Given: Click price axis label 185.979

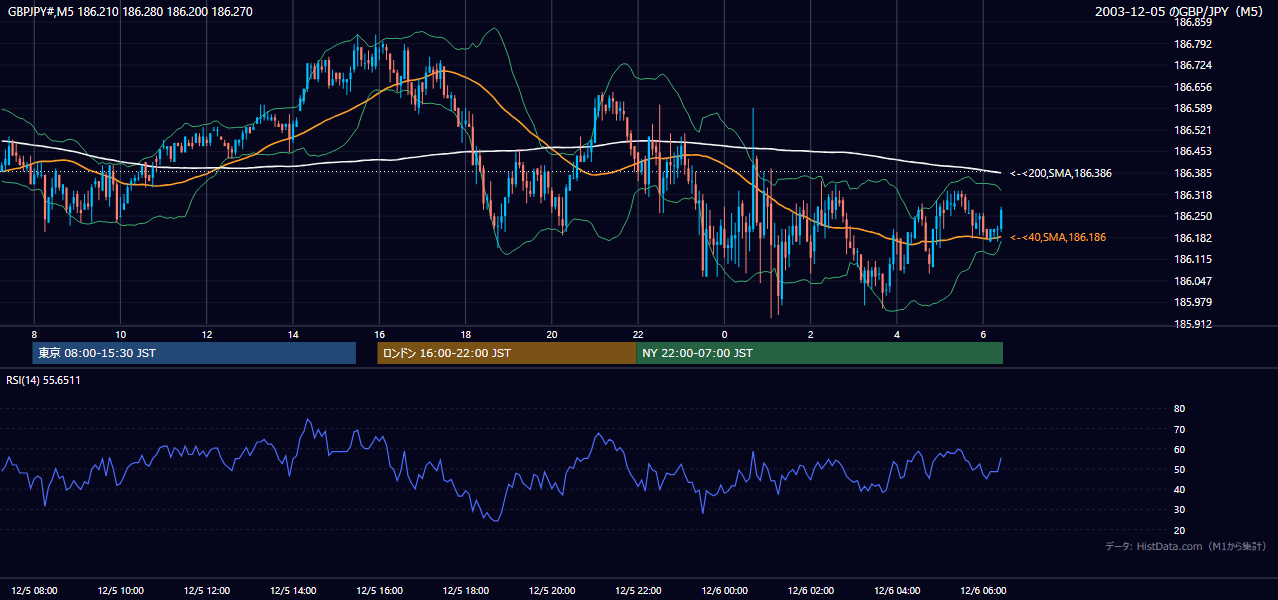Looking at the screenshot, I should [1195, 302].
